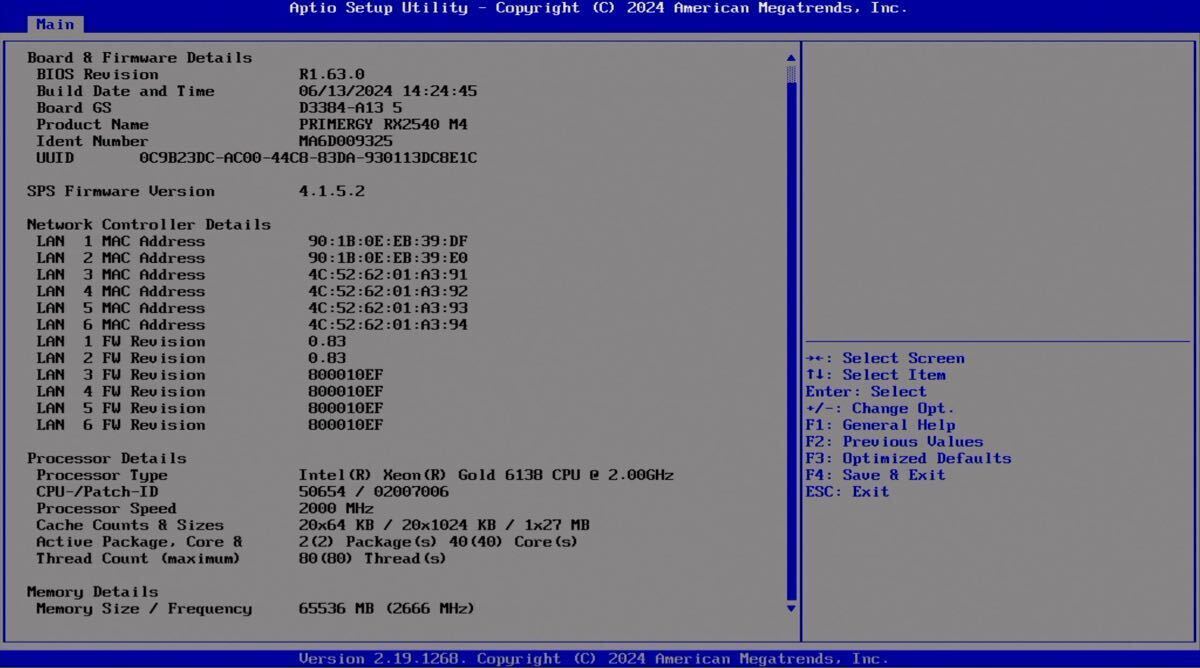Screen dimensions: 1200x668
Task: Select Memory Size / Frequency label
Action: point(144,608)
